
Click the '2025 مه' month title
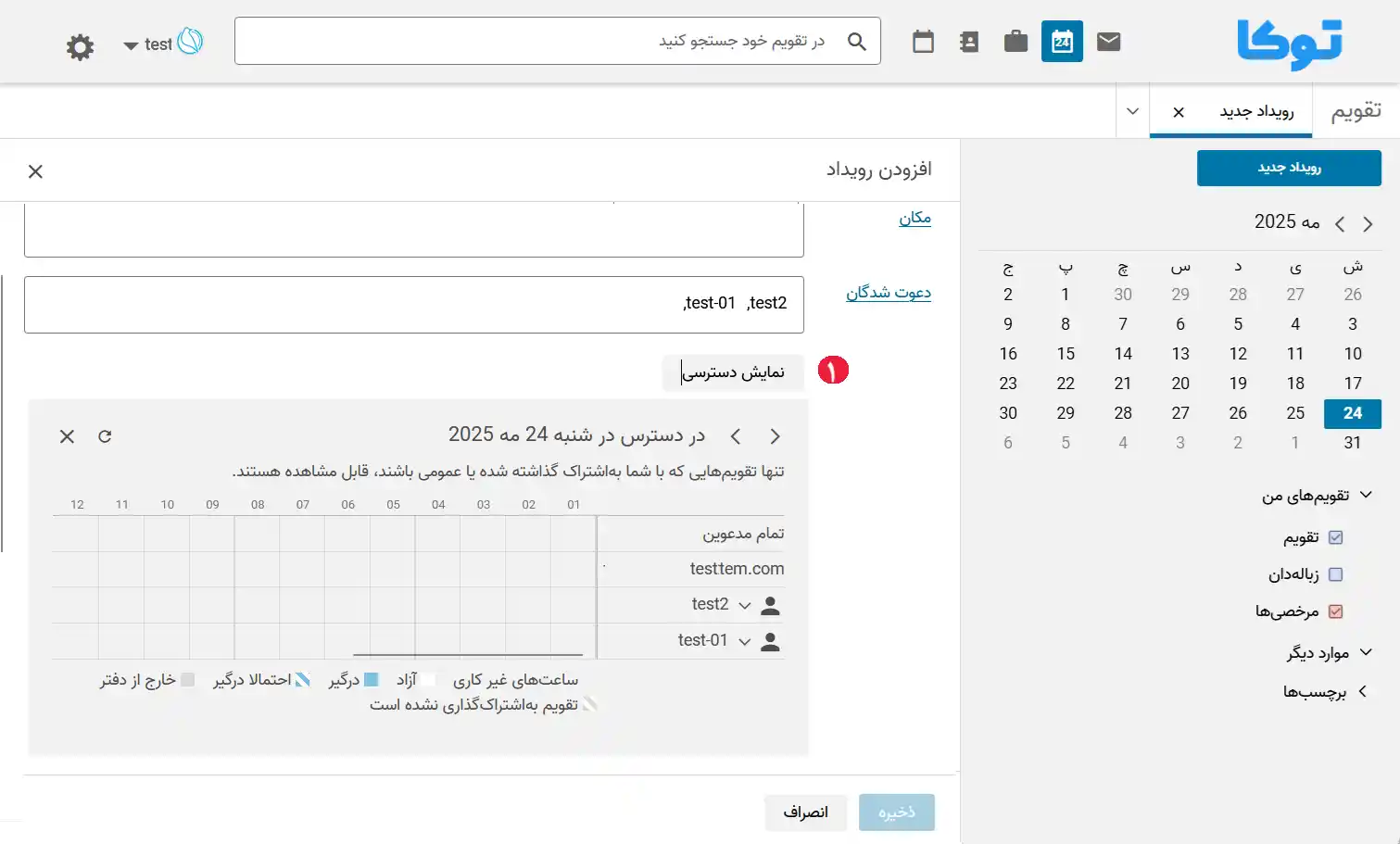click(x=1287, y=221)
